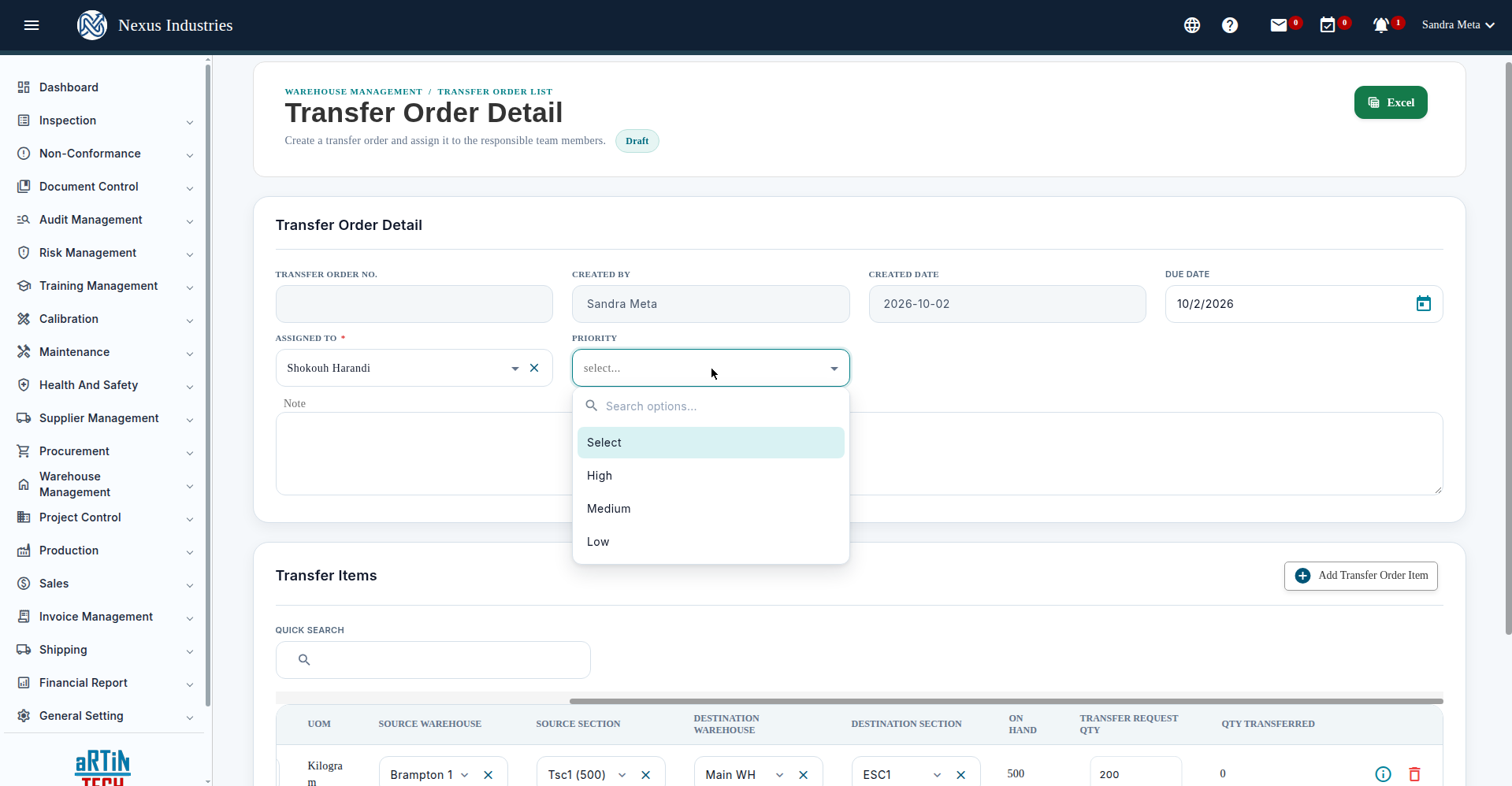Open Financial Report in the sidebar
Image resolution: width=1512 pixels, height=786 pixels.
(84, 683)
